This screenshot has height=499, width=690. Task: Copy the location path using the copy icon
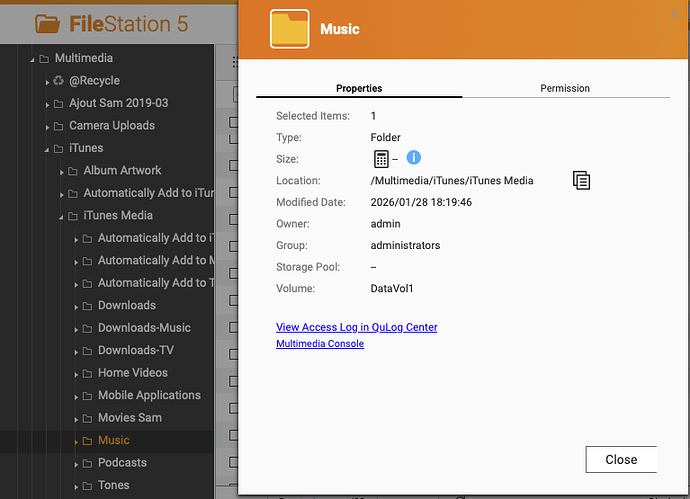[581, 180]
